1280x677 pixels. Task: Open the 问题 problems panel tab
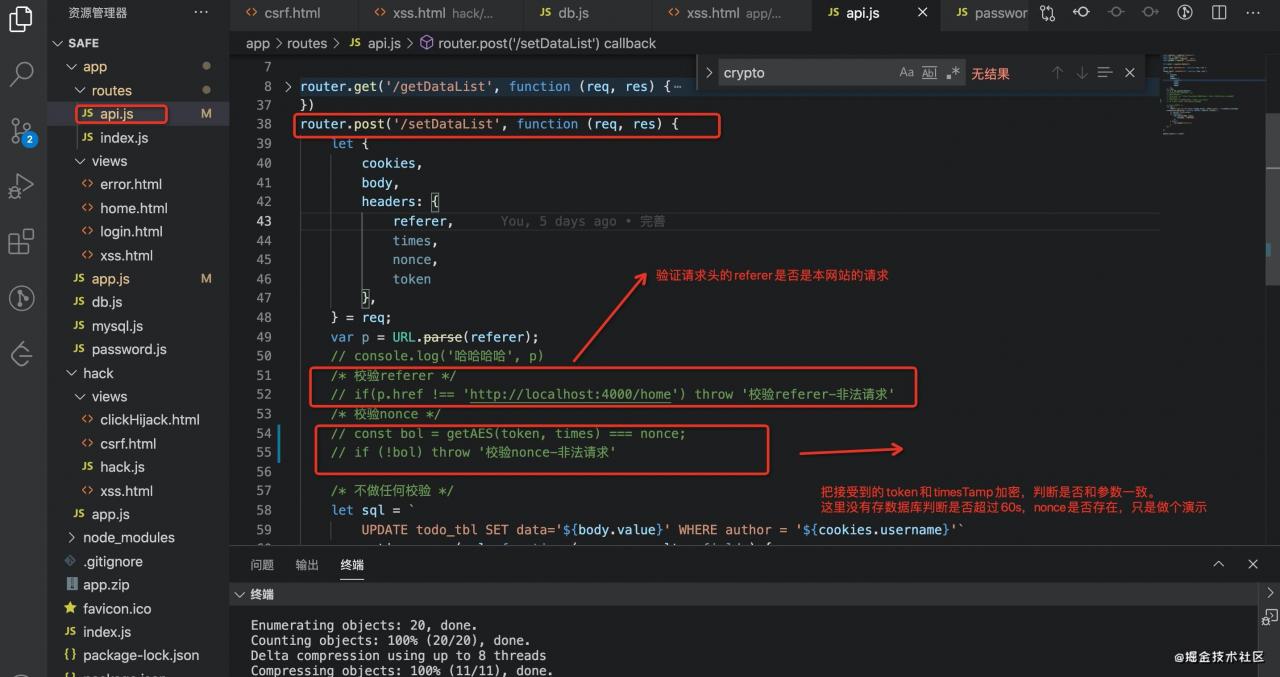(262, 564)
